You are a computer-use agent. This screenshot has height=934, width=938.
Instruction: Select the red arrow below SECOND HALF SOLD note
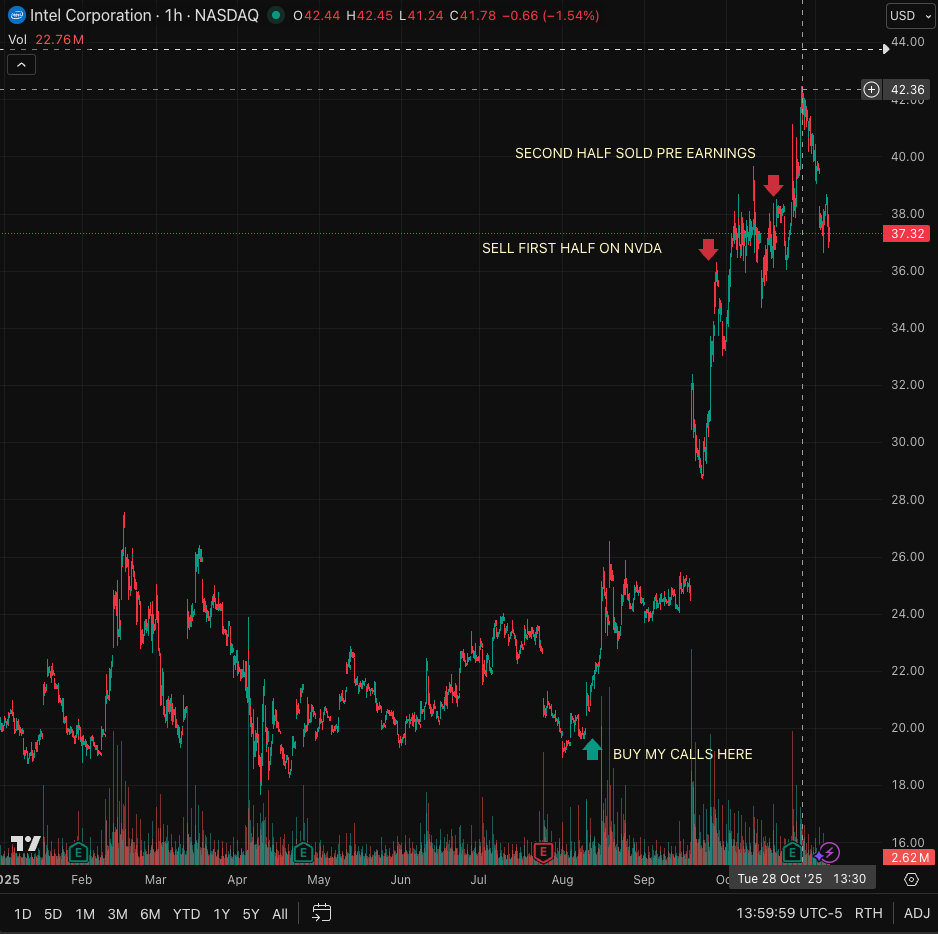[x=773, y=185]
